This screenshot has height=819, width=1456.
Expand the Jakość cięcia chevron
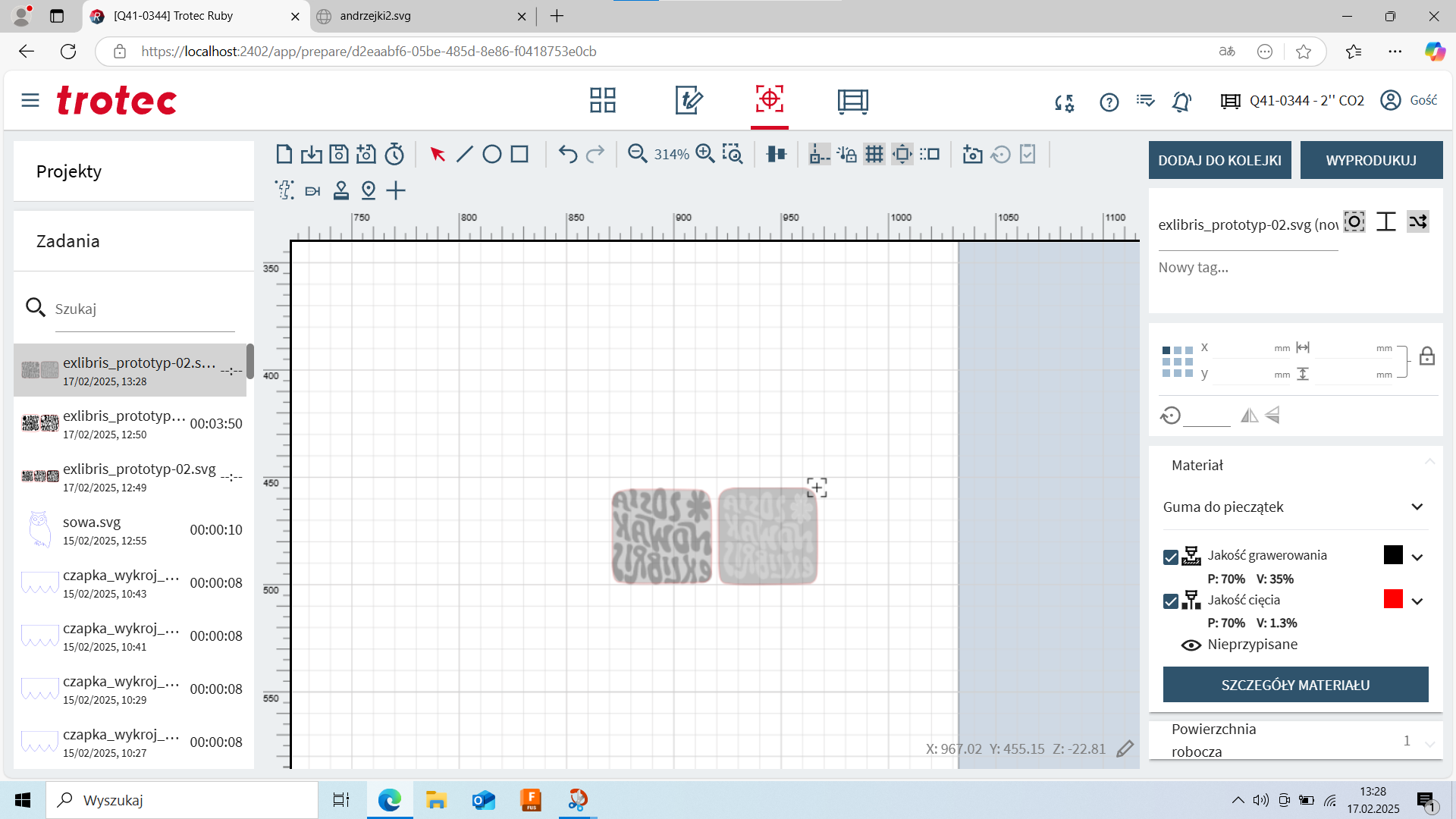pyautogui.click(x=1417, y=601)
